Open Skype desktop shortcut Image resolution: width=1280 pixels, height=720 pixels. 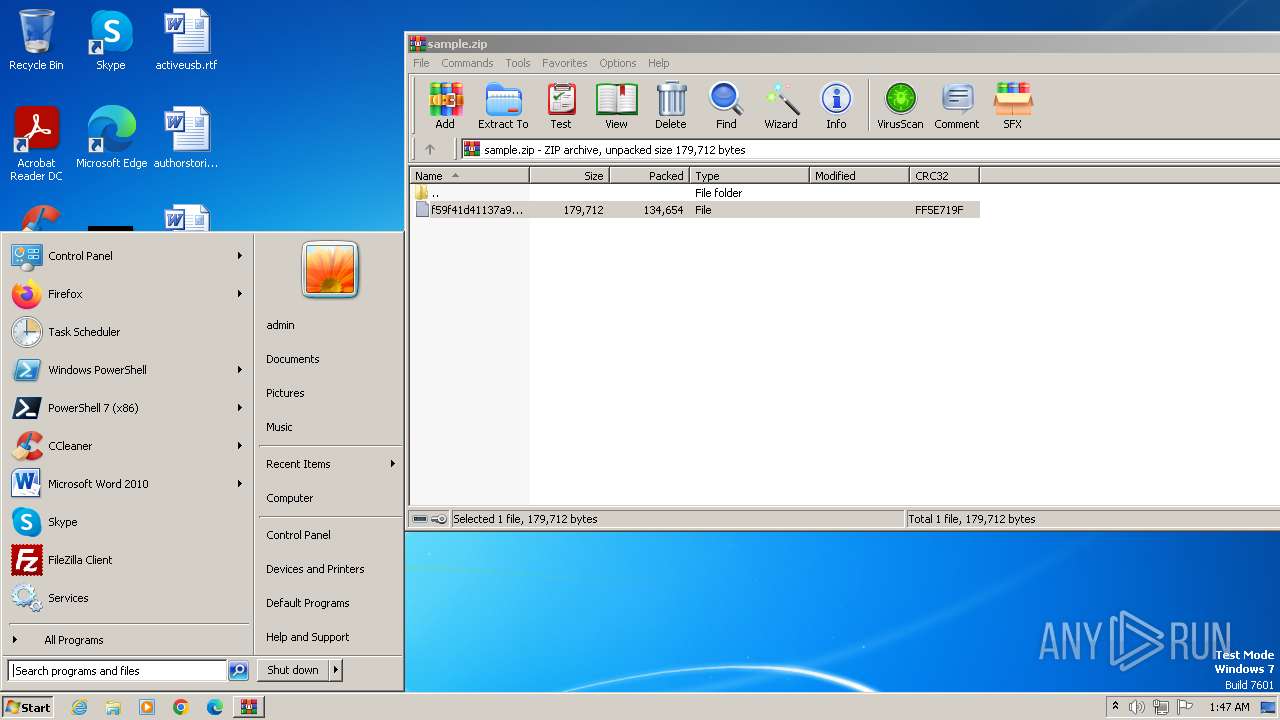[111, 40]
